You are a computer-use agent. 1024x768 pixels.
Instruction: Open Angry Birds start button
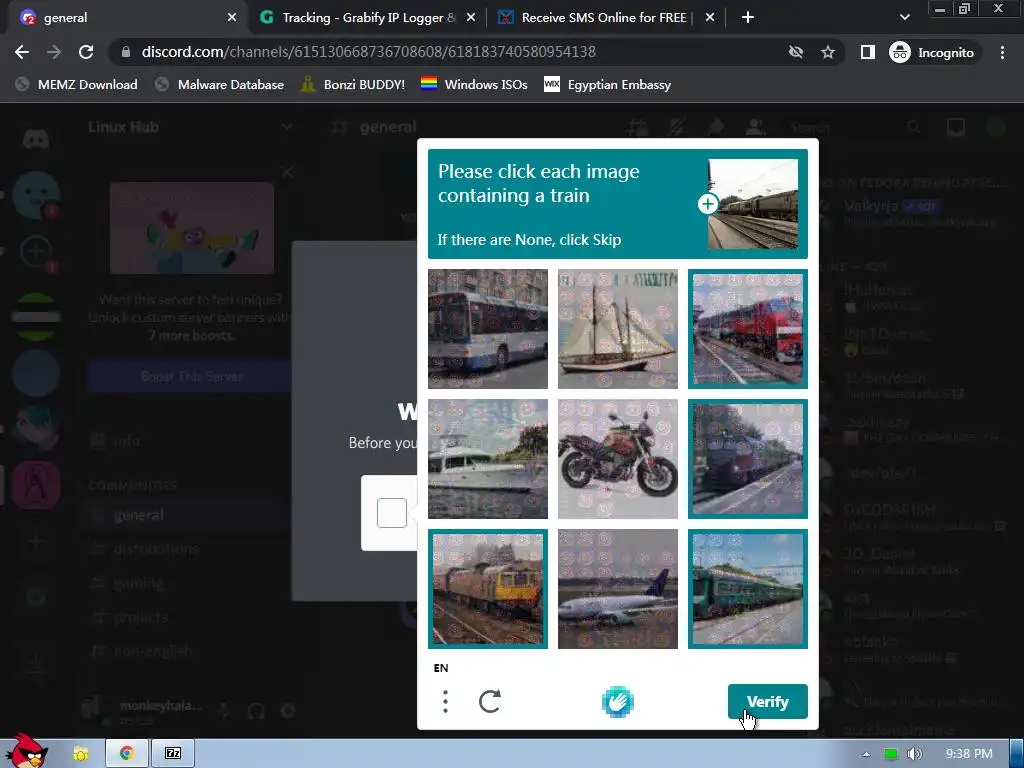click(x=25, y=751)
